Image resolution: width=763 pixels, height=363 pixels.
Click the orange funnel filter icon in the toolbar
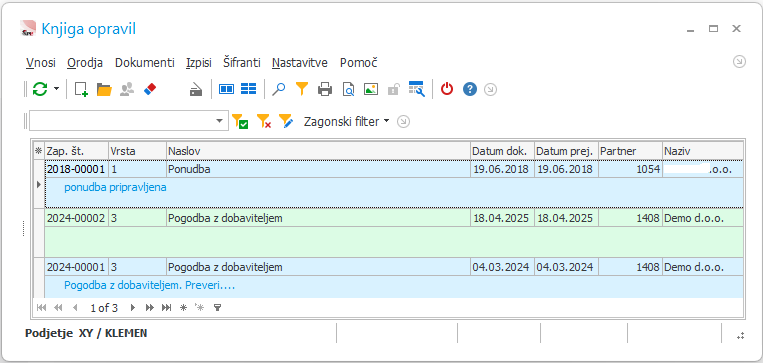[302, 89]
